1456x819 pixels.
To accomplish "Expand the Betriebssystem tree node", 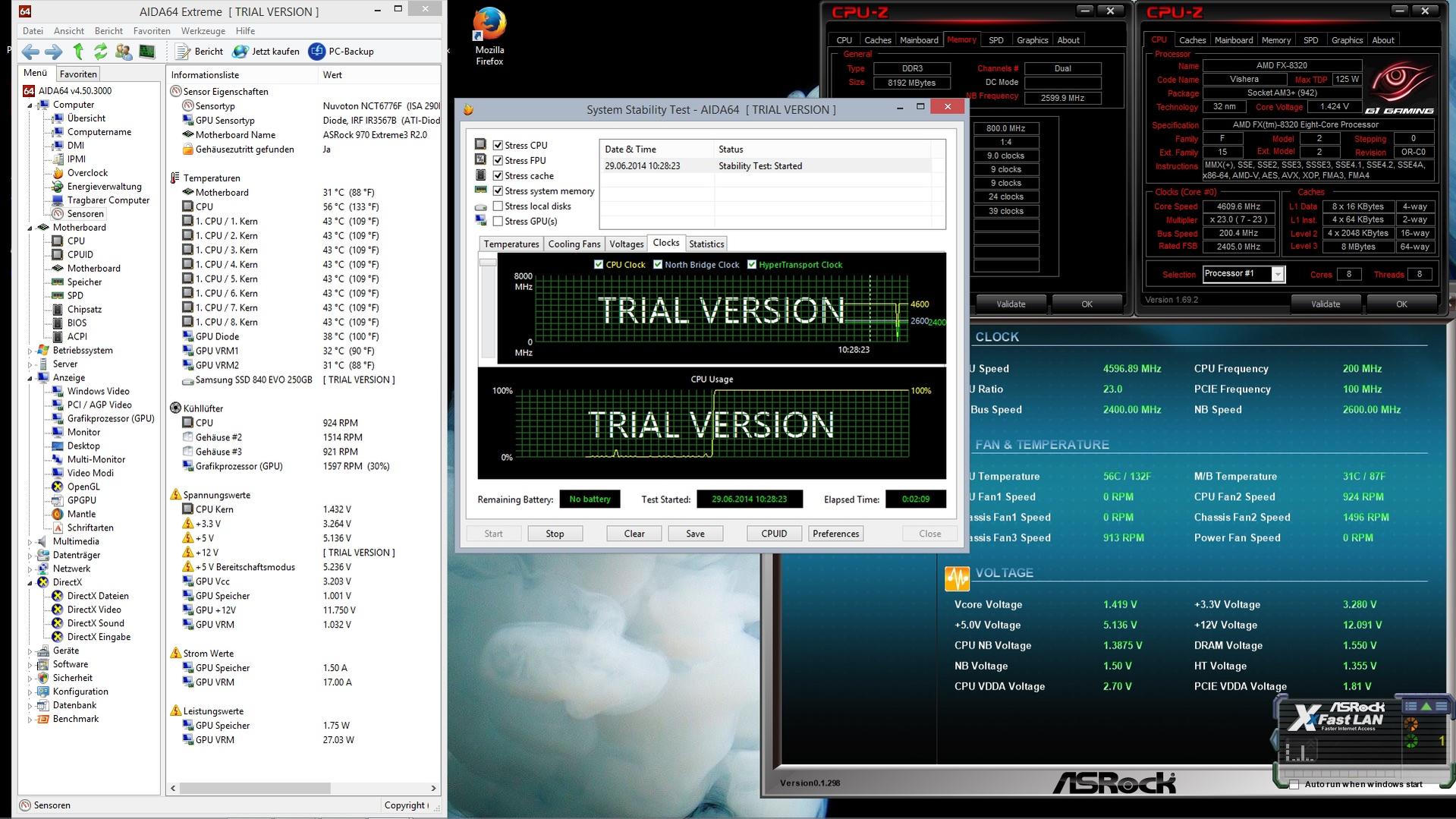I will tap(30, 351).
